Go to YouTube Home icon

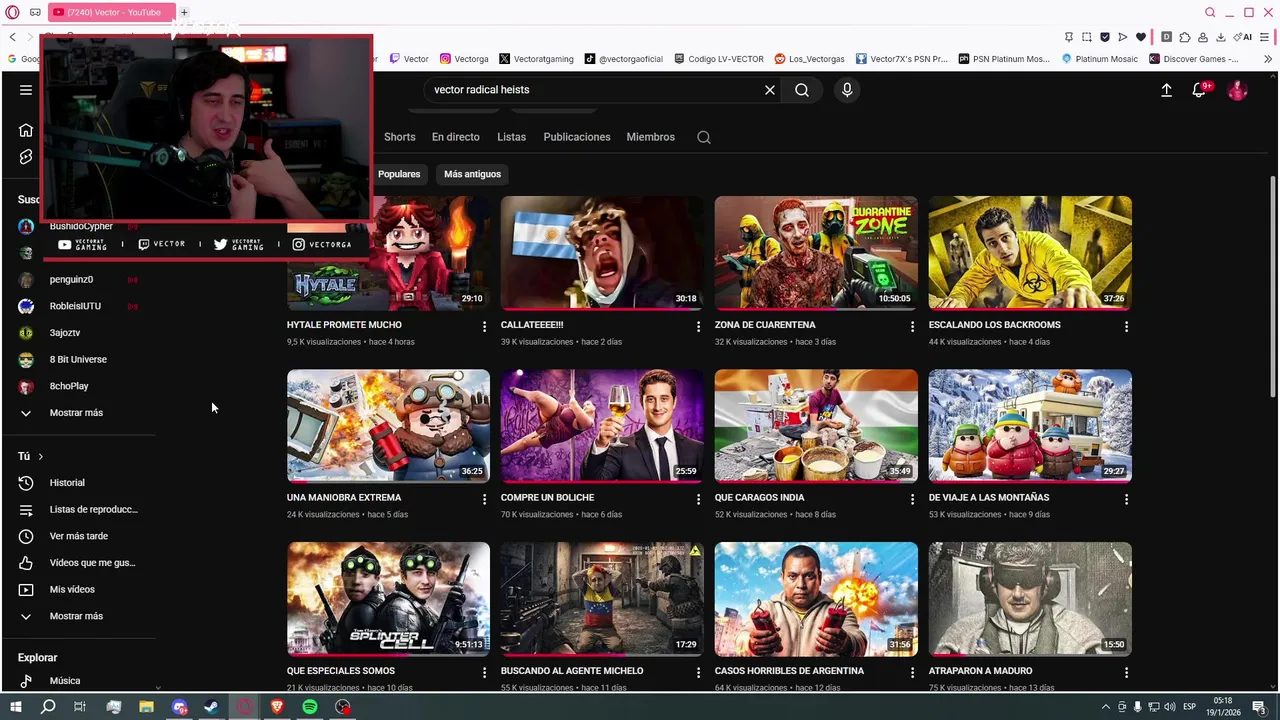point(26,130)
